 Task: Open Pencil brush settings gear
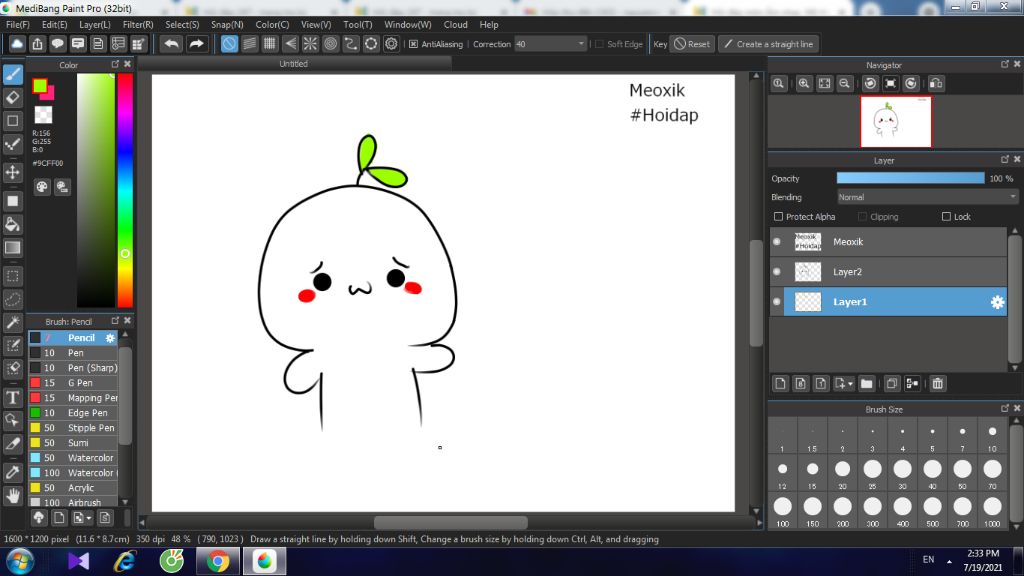pos(110,338)
